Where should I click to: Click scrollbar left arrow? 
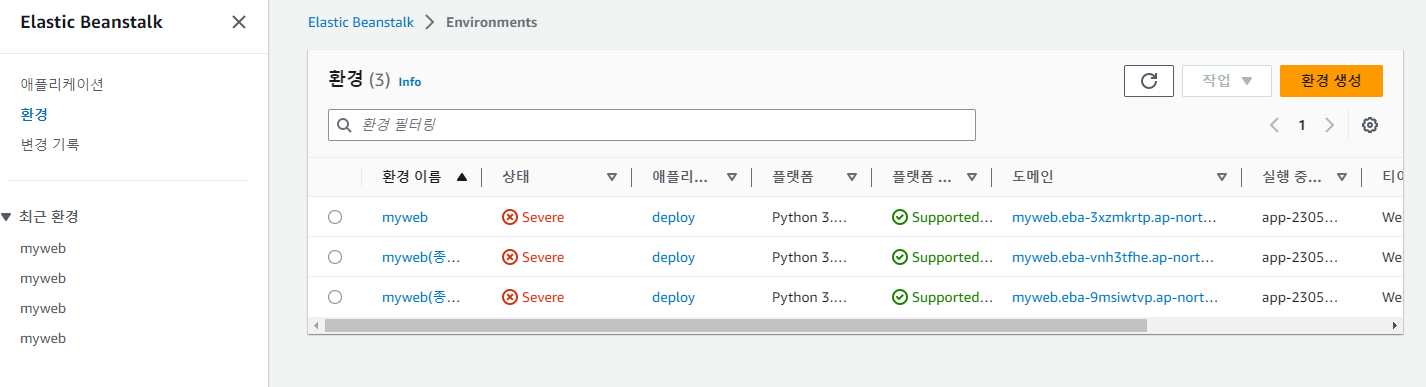pos(316,325)
